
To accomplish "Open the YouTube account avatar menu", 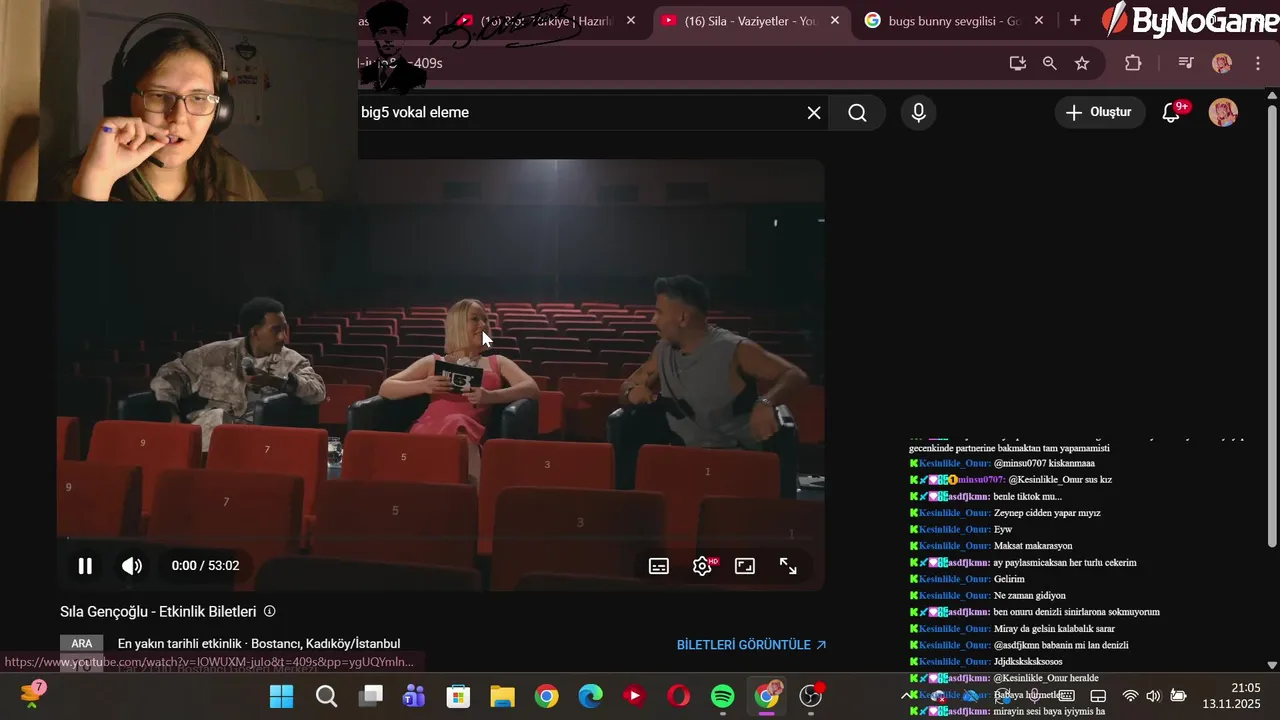I will (x=1223, y=112).
